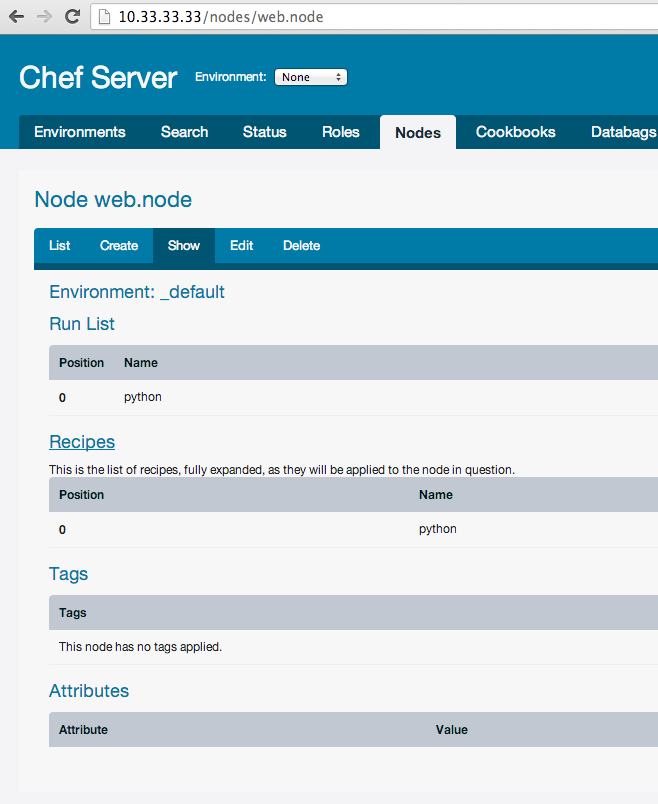Click Delete in node sub-navigation
This screenshot has height=804, width=658.
click(x=302, y=246)
